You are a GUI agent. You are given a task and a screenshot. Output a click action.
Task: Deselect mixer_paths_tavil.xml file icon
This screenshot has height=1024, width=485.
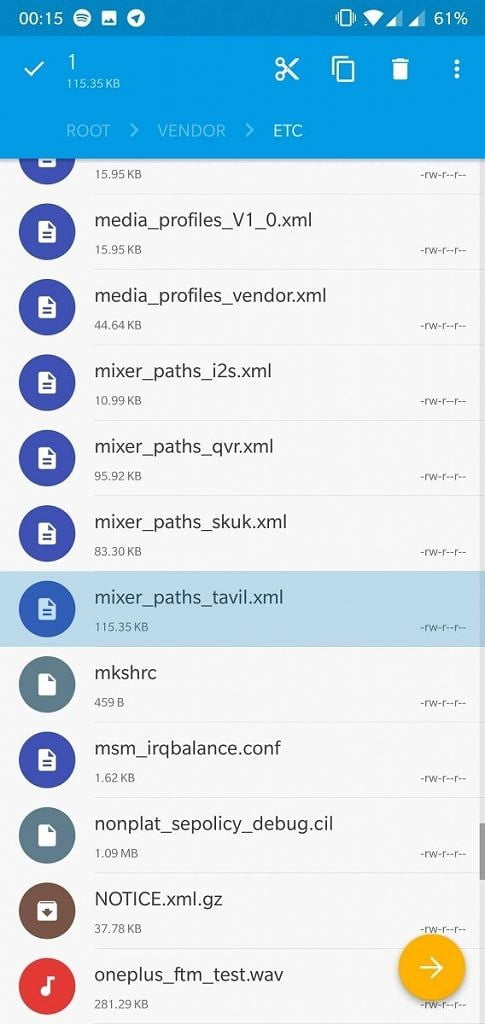46,609
